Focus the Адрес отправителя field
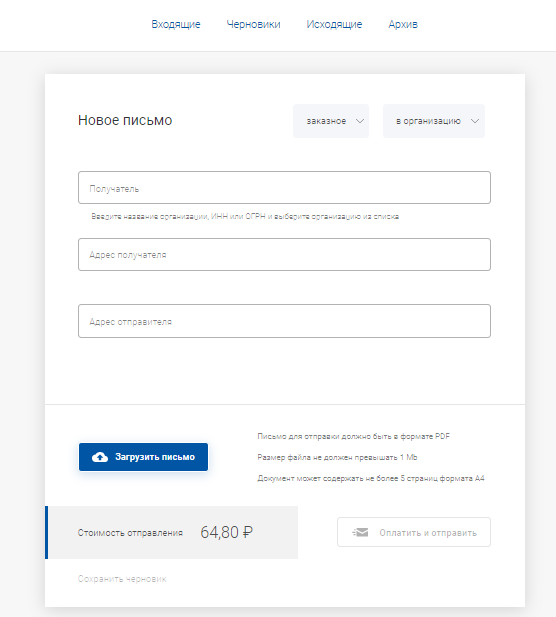Screen dimensions: 556x617 click(x=284, y=321)
